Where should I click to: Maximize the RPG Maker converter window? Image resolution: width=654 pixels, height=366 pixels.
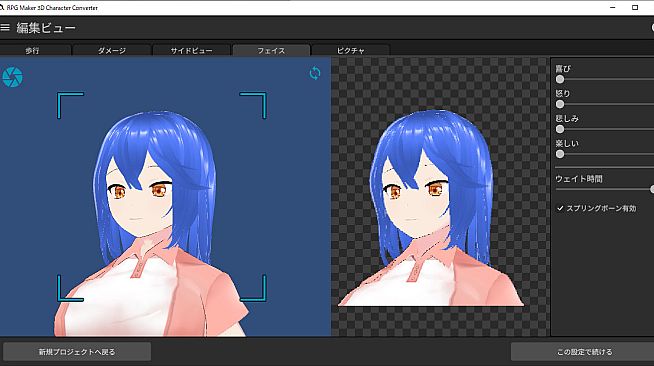point(635,8)
